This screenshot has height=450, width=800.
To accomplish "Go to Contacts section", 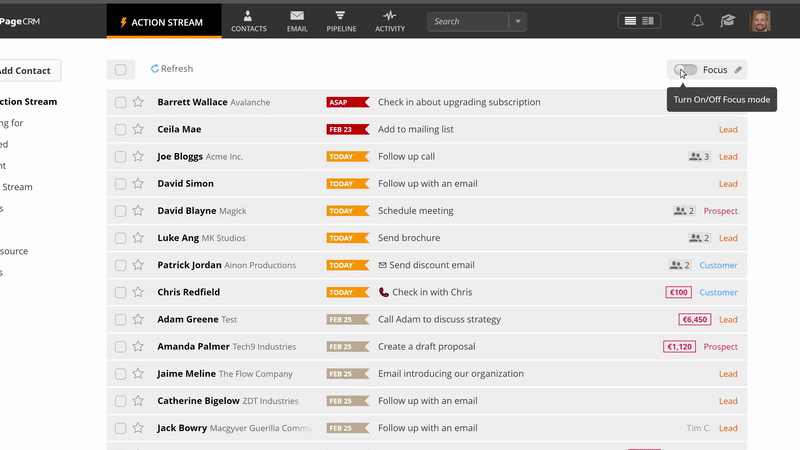I will click(248, 22).
